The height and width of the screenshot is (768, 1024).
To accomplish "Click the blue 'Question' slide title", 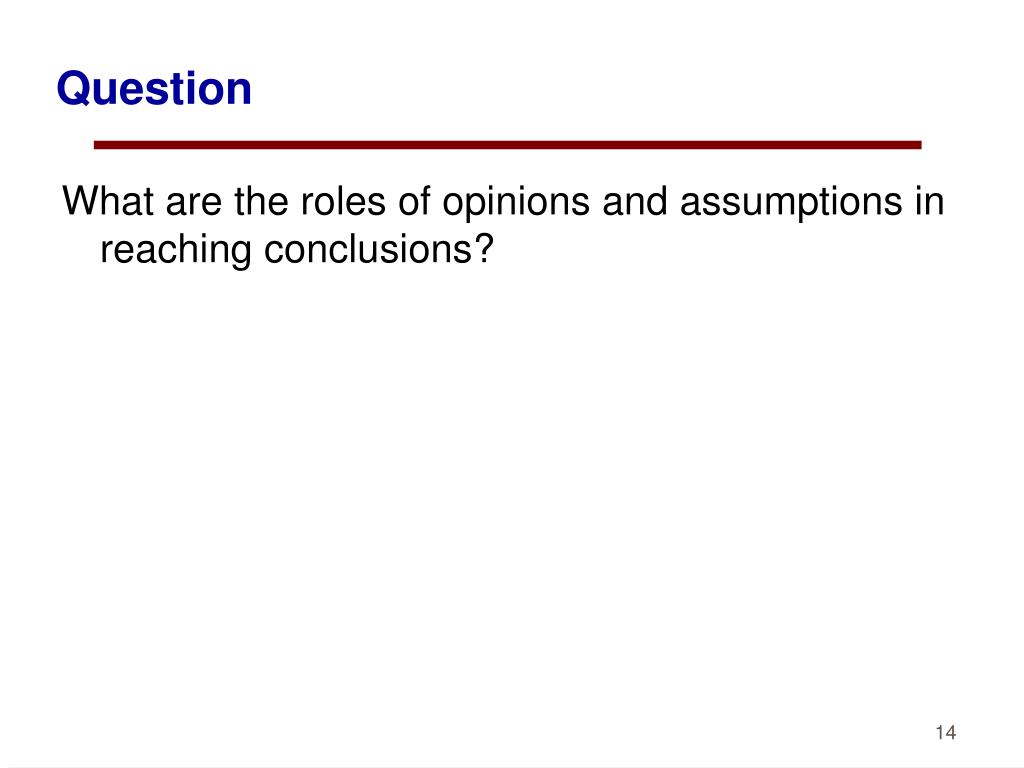I will (x=154, y=89).
